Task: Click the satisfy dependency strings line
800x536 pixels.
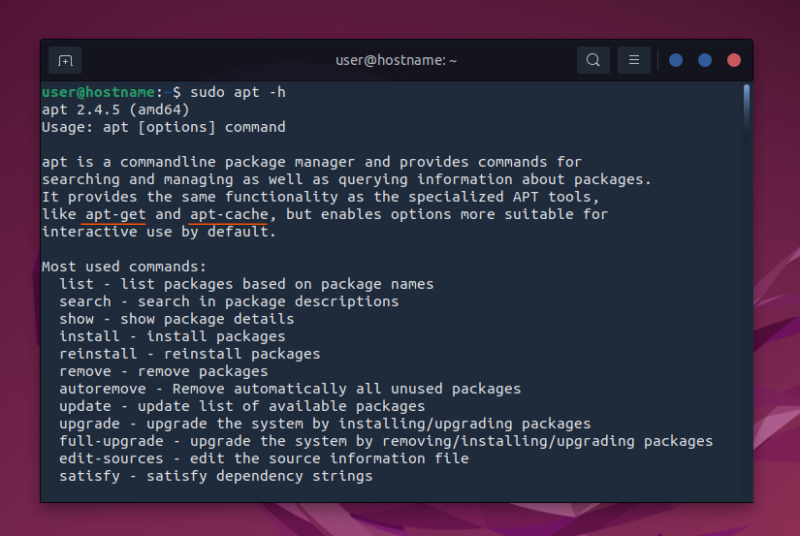Action: (216, 476)
